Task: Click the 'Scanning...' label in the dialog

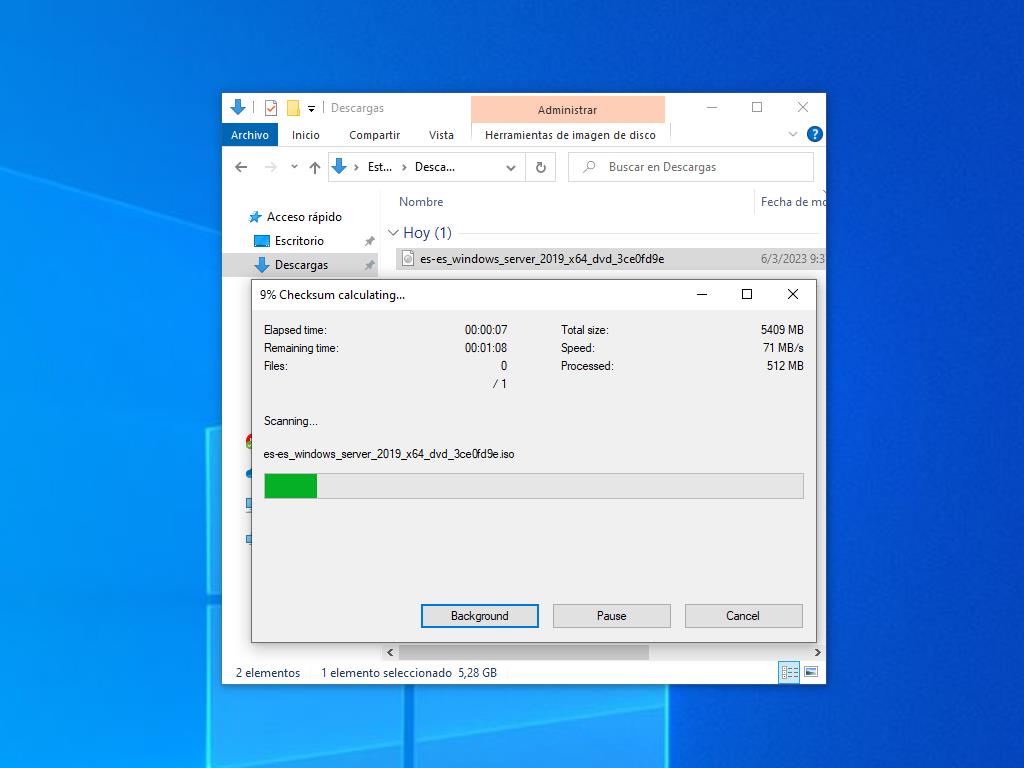Action: pyautogui.click(x=291, y=421)
